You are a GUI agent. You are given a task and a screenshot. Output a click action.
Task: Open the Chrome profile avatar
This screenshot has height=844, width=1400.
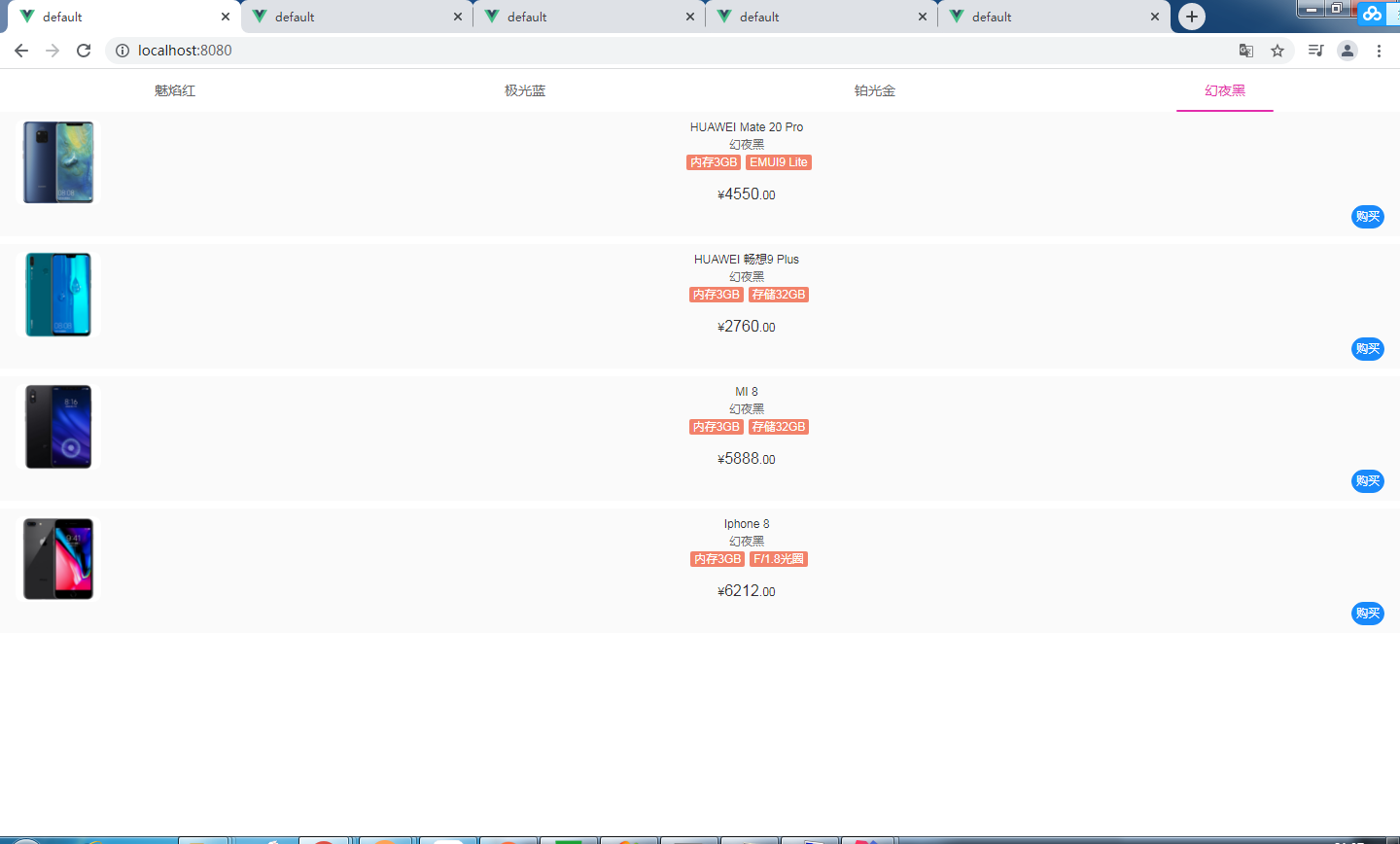click(1347, 51)
